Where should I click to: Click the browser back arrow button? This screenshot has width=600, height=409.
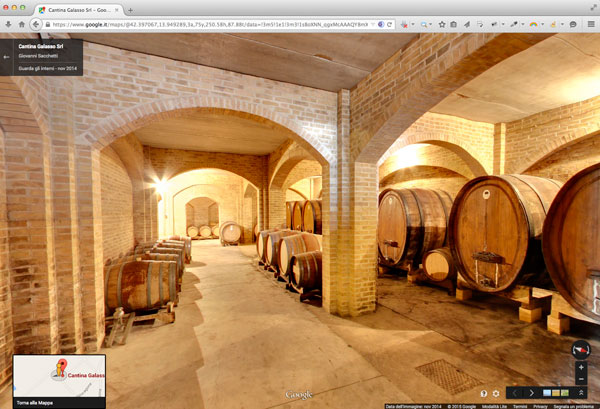point(36,24)
